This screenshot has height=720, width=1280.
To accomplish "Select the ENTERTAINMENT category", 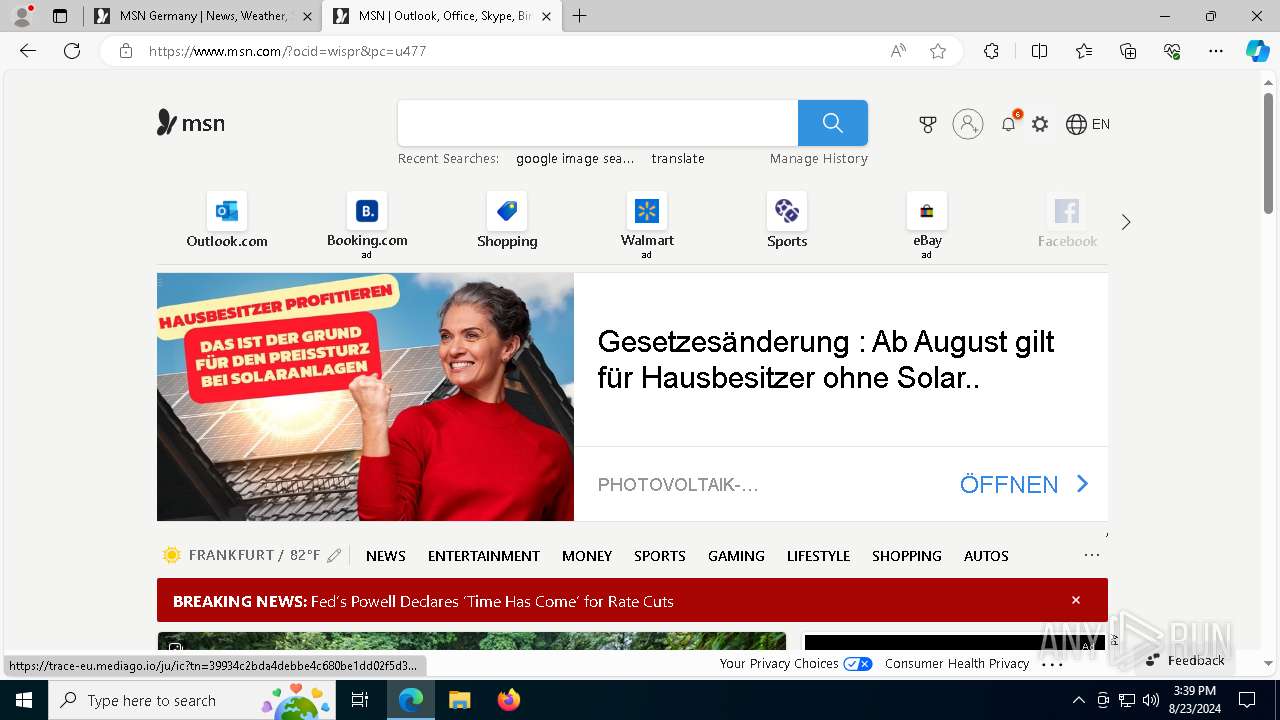I will click(484, 555).
